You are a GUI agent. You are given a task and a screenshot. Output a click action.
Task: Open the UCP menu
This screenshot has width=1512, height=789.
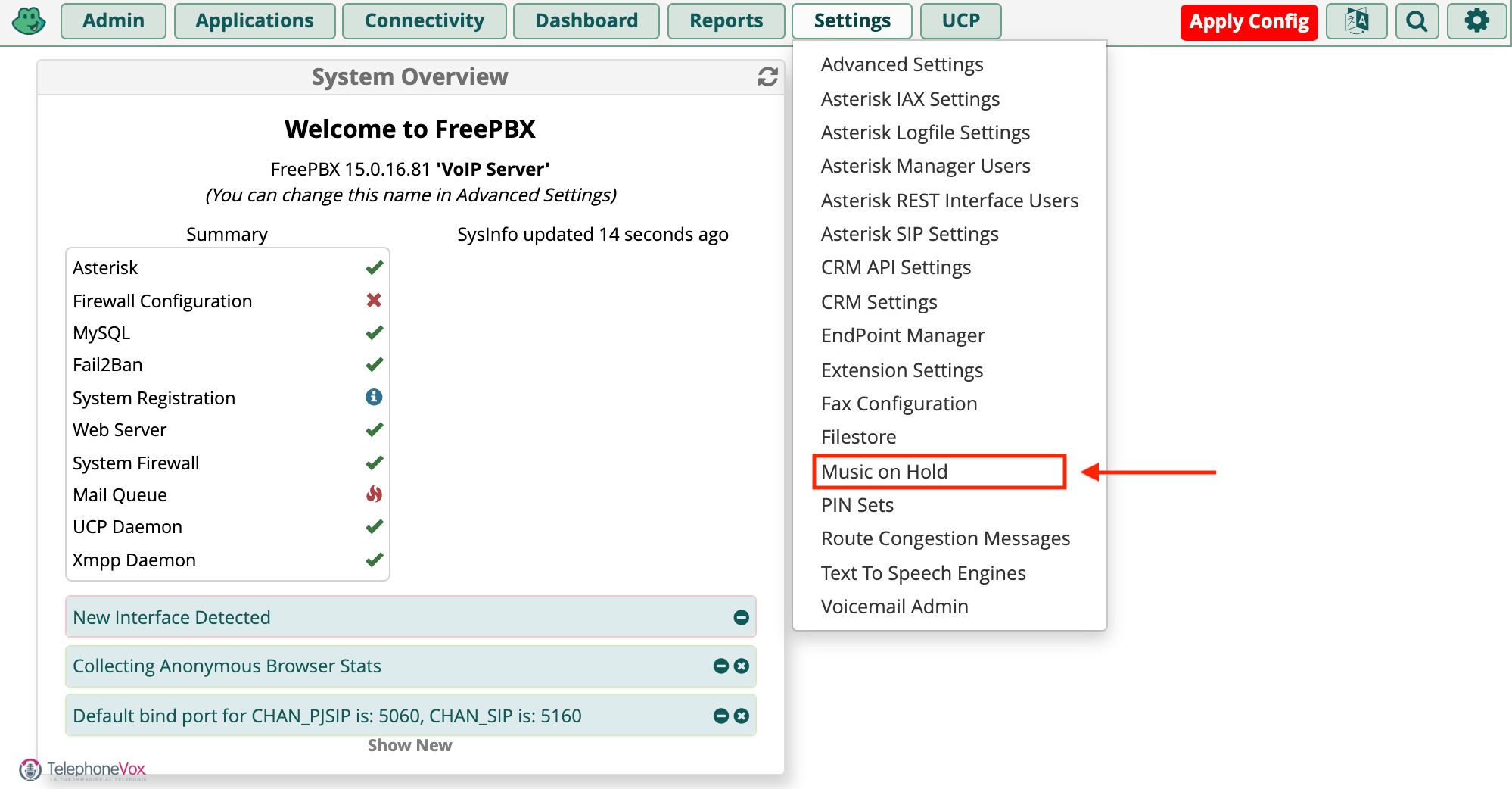pyautogui.click(x=961, y=21)
